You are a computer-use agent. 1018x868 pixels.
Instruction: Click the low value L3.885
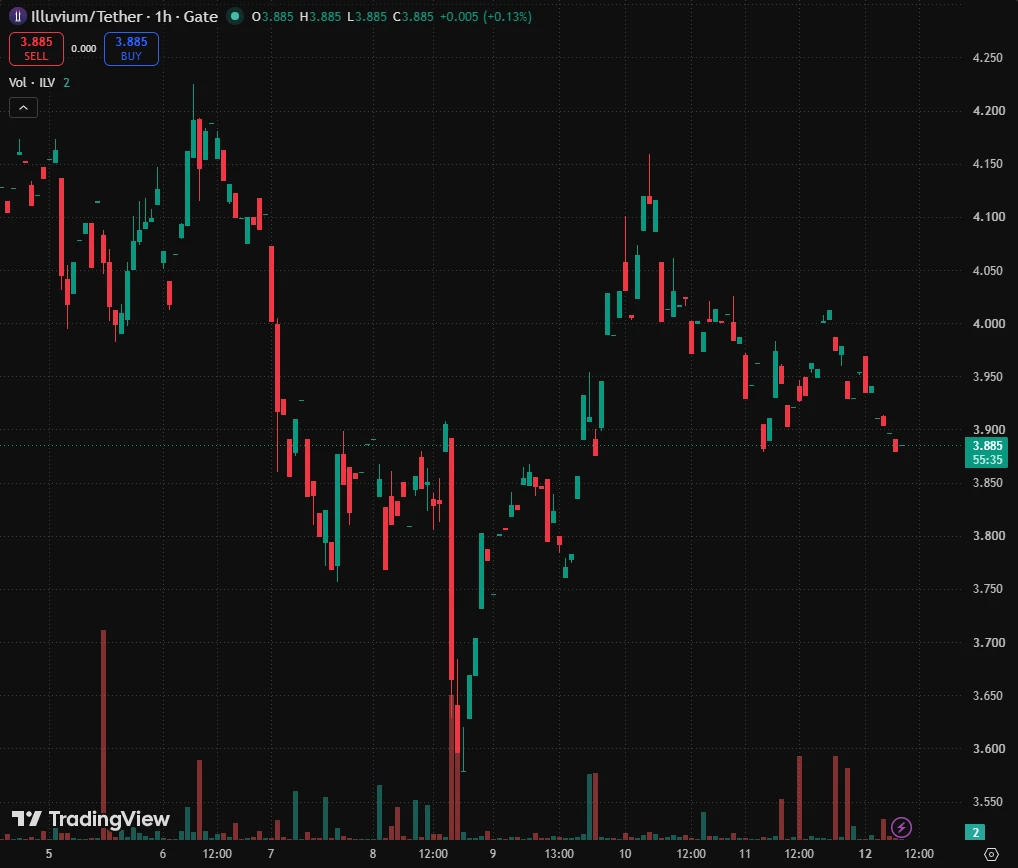[367, 17]
